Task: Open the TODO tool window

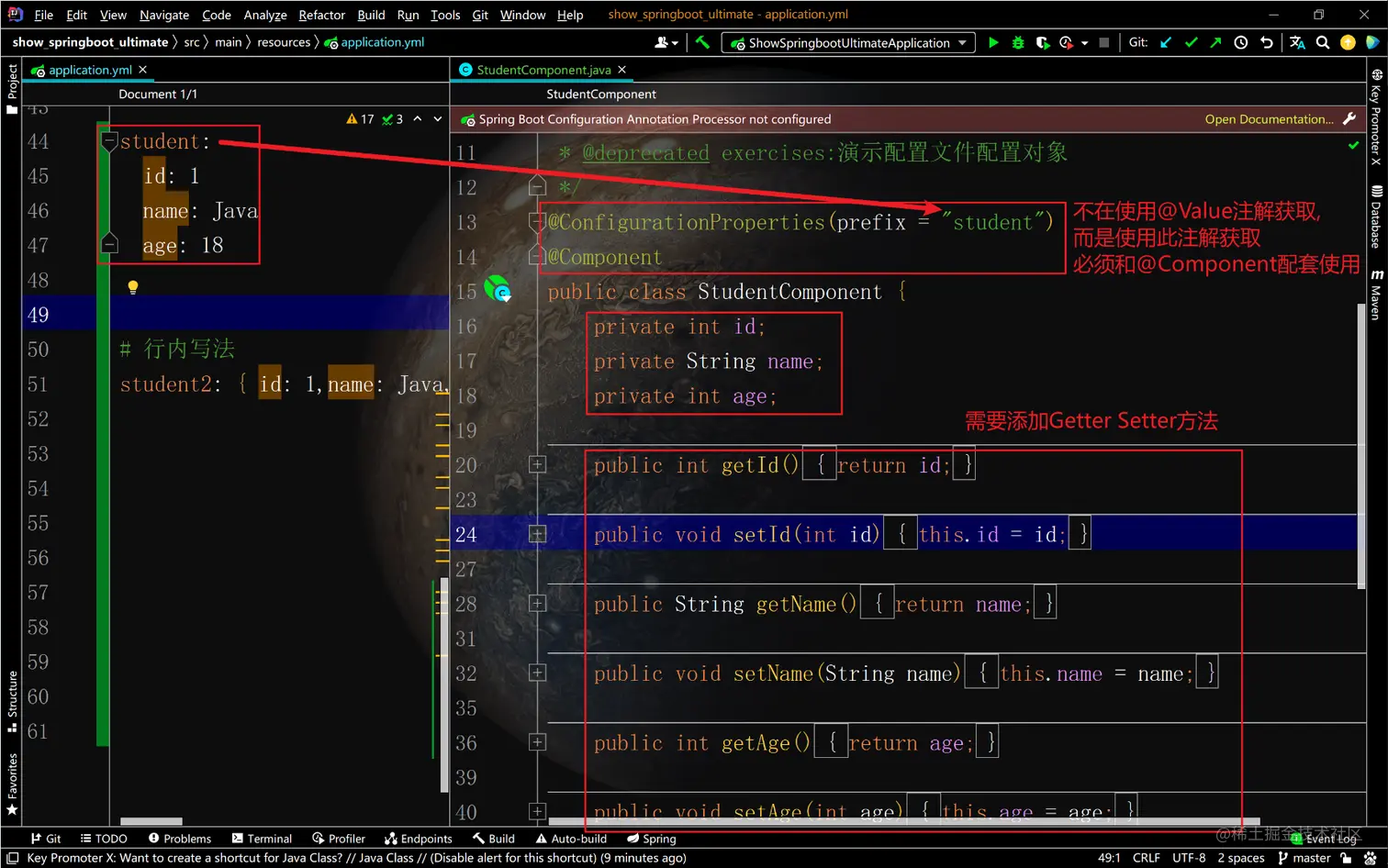Action: pyautogui.click(x=104, y=839)
